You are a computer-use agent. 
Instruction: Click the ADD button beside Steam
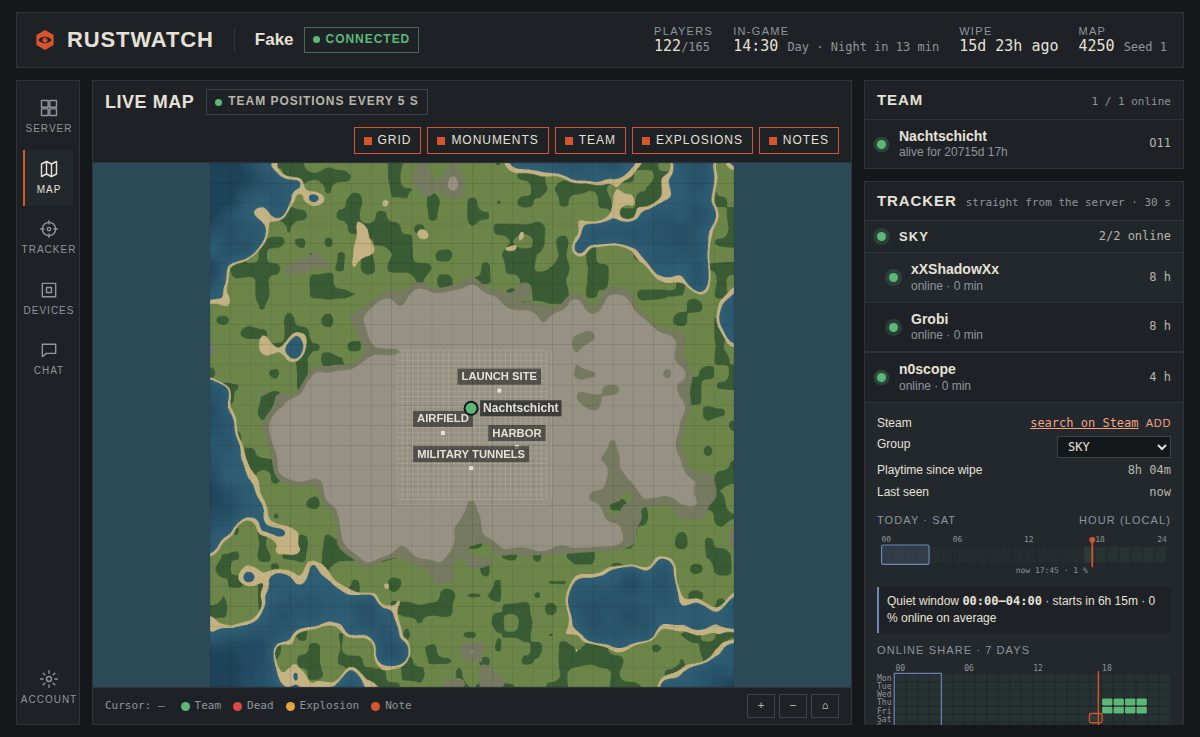[1158, 423]
